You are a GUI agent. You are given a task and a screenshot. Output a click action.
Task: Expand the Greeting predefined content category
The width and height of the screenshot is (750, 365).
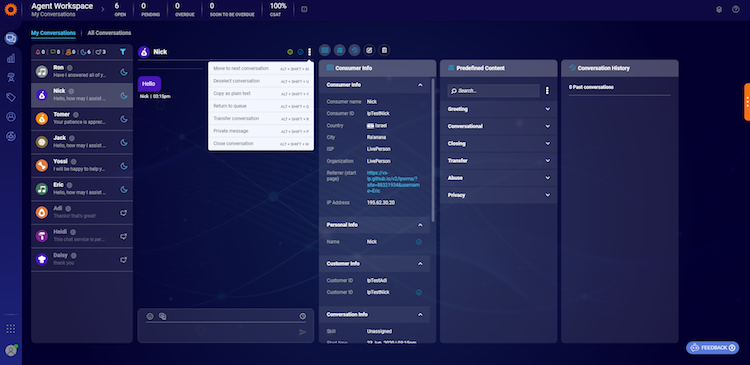tap(498, 109)
